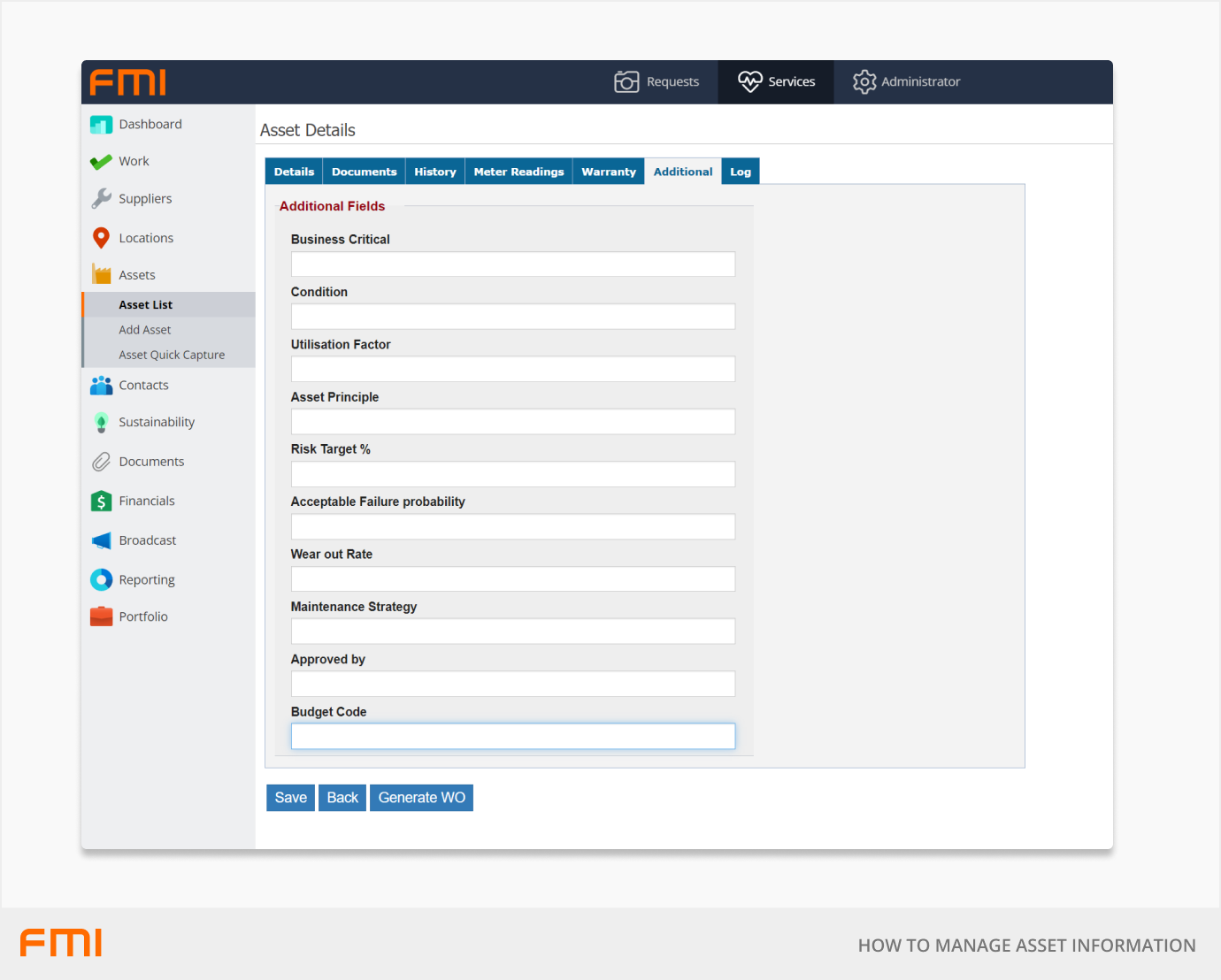Open Sustainability via its lightbulb icon

101,423
